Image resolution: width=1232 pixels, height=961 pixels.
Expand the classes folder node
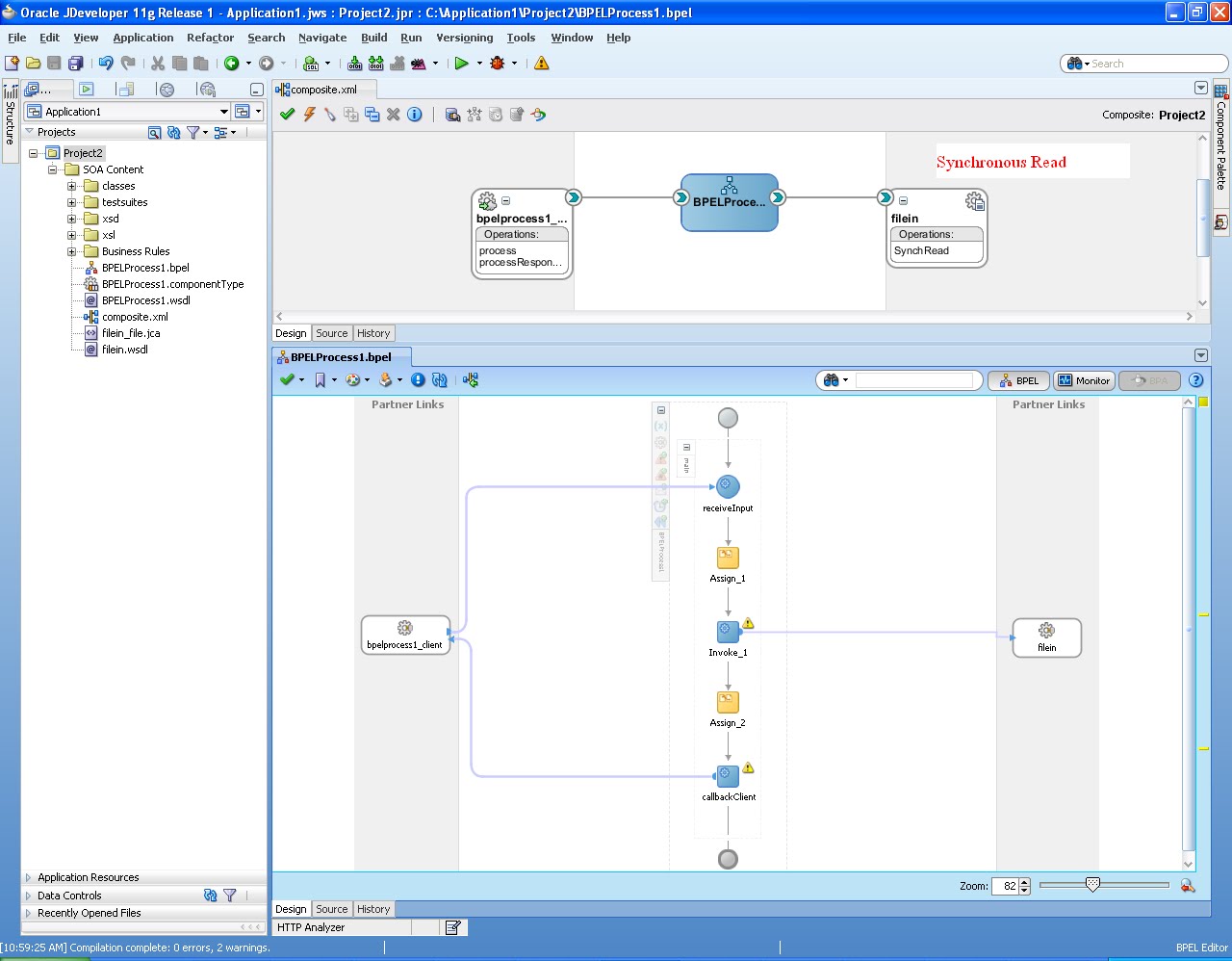point(71,186)
